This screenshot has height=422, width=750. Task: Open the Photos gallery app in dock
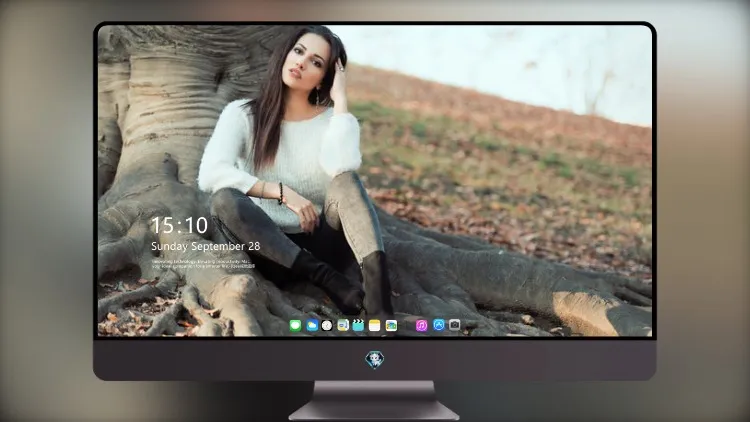point(391,326)
